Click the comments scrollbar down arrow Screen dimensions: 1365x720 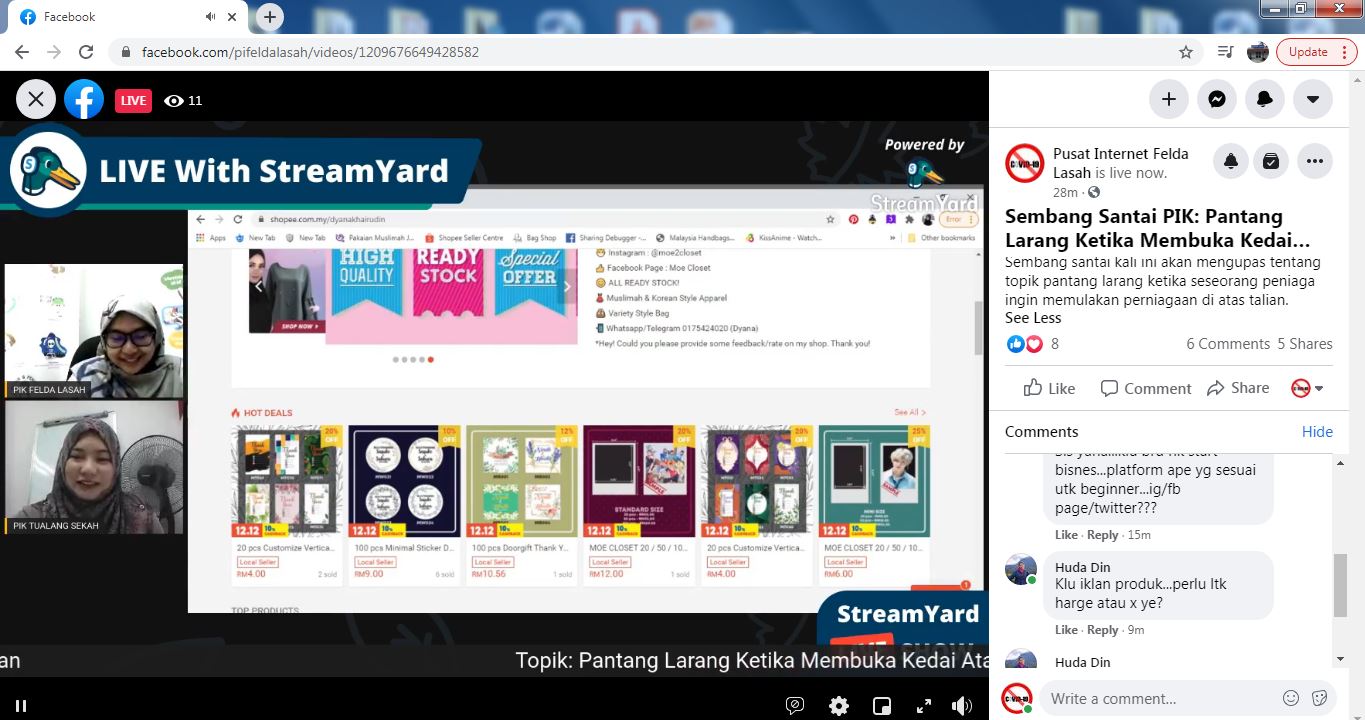pos(1340,659)
